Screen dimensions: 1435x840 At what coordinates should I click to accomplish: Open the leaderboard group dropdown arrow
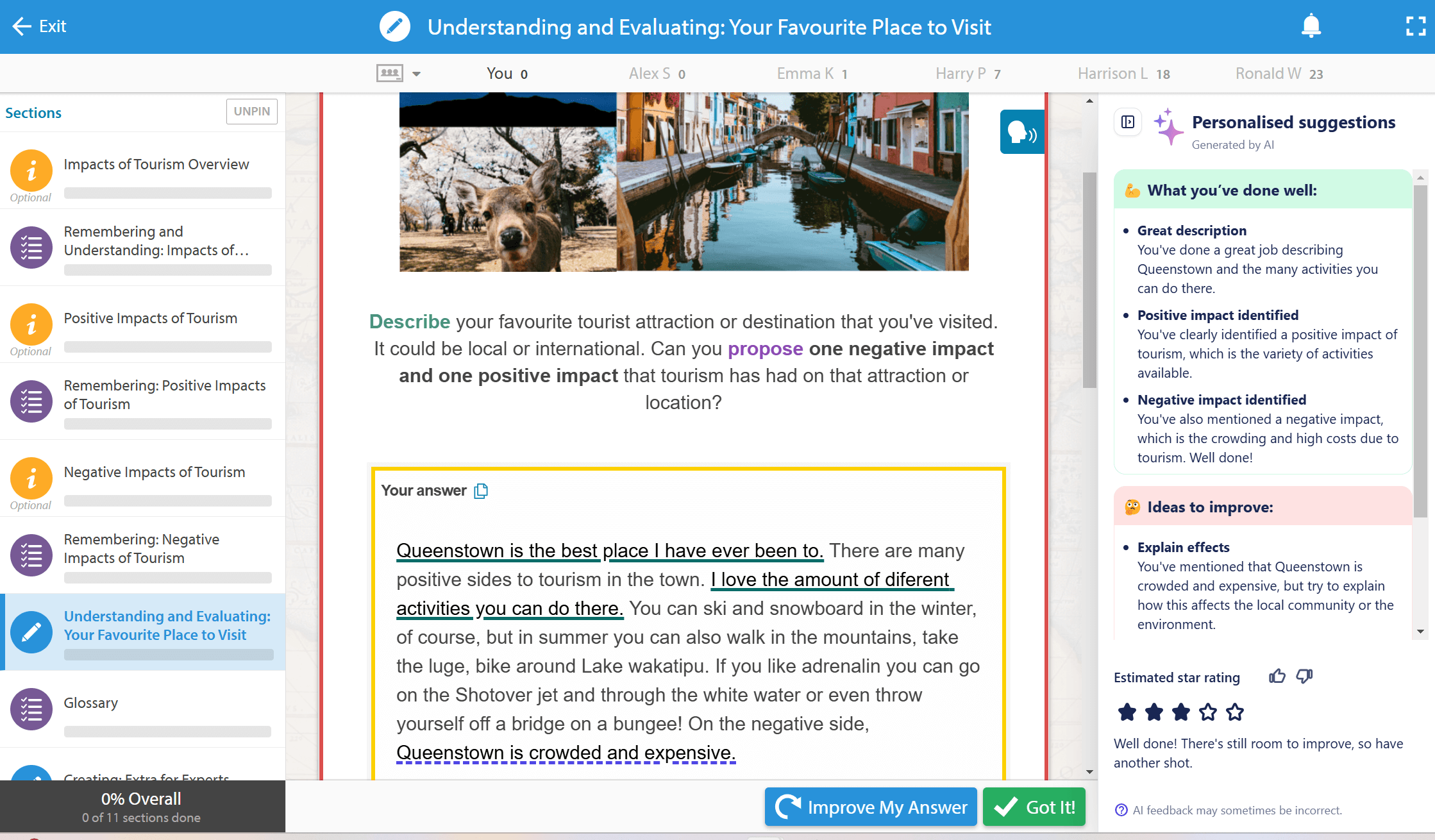[x=417, y=74]
